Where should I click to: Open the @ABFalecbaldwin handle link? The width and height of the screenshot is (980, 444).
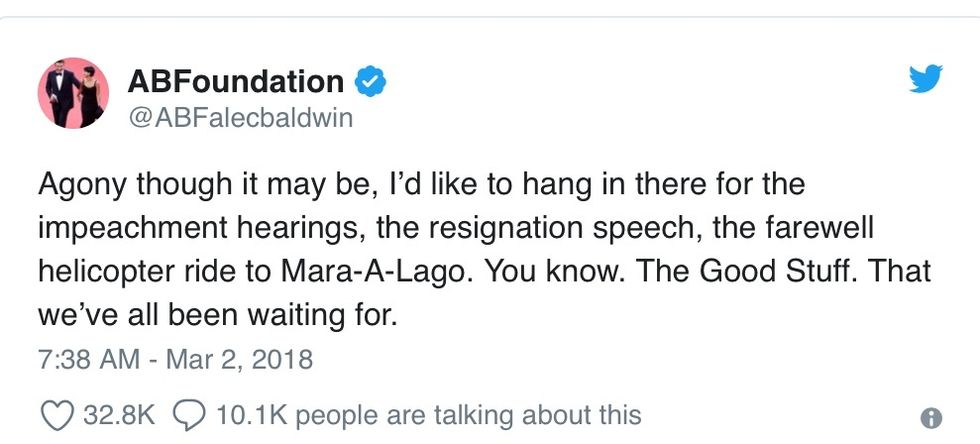pyautogui.click(x=239, y=118)
